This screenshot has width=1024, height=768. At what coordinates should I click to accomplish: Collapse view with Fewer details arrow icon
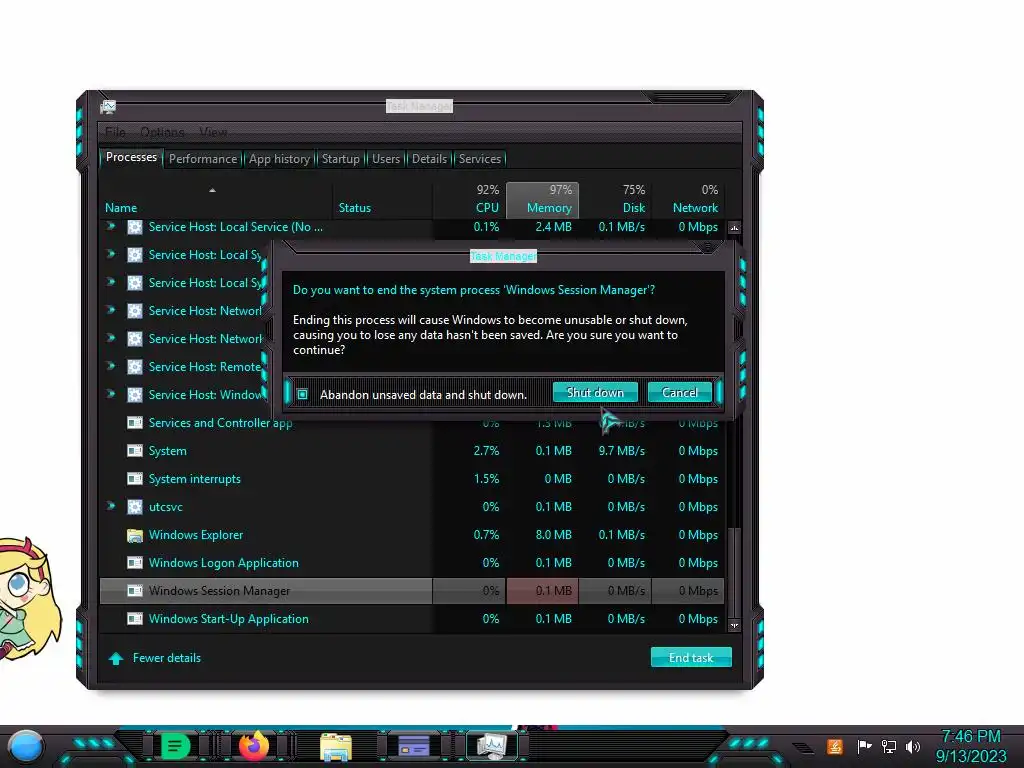pyautogui.click(x=116, y=658)
